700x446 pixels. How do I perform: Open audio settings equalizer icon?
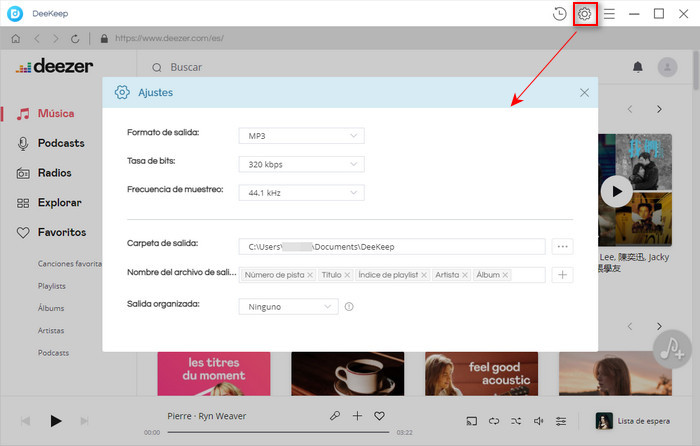point(561,421)
